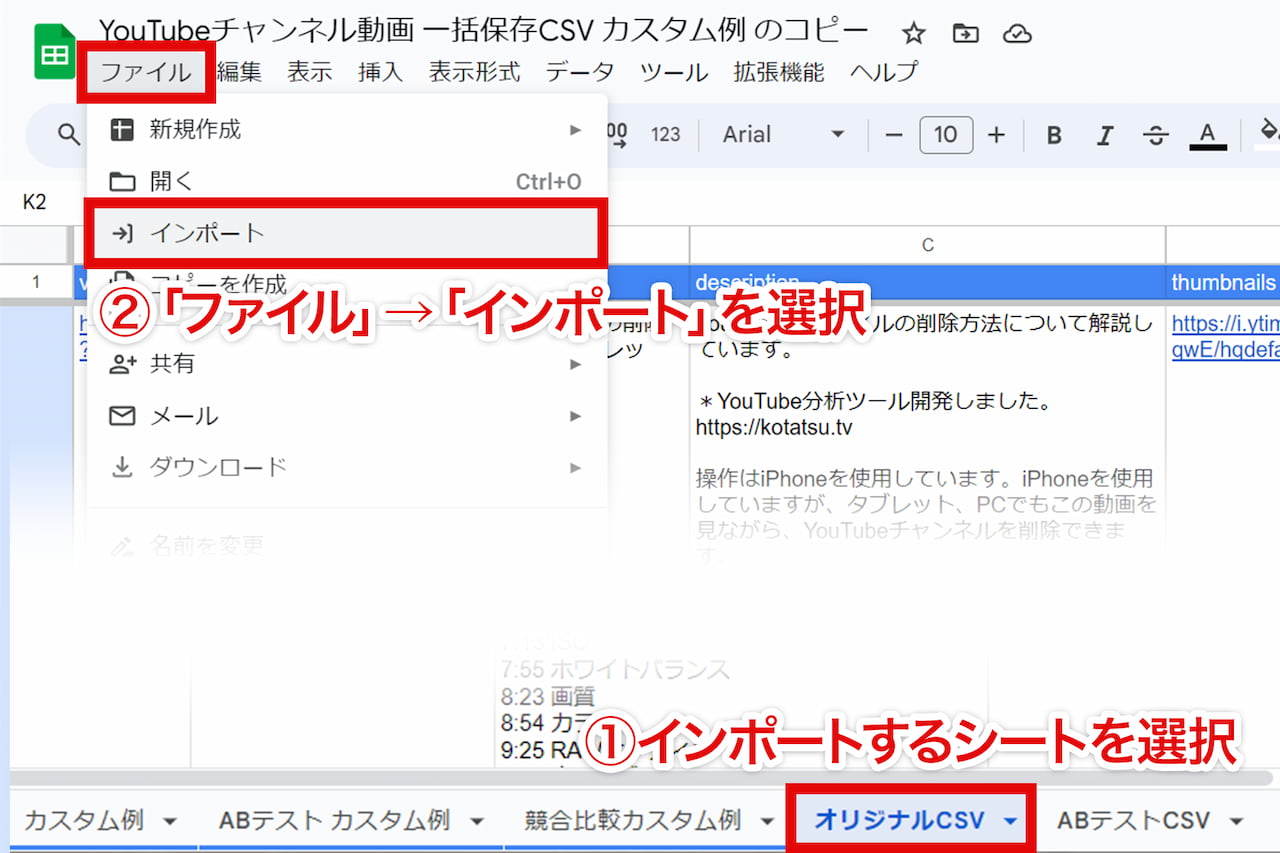Increase font size with plus button

(996, 134)
